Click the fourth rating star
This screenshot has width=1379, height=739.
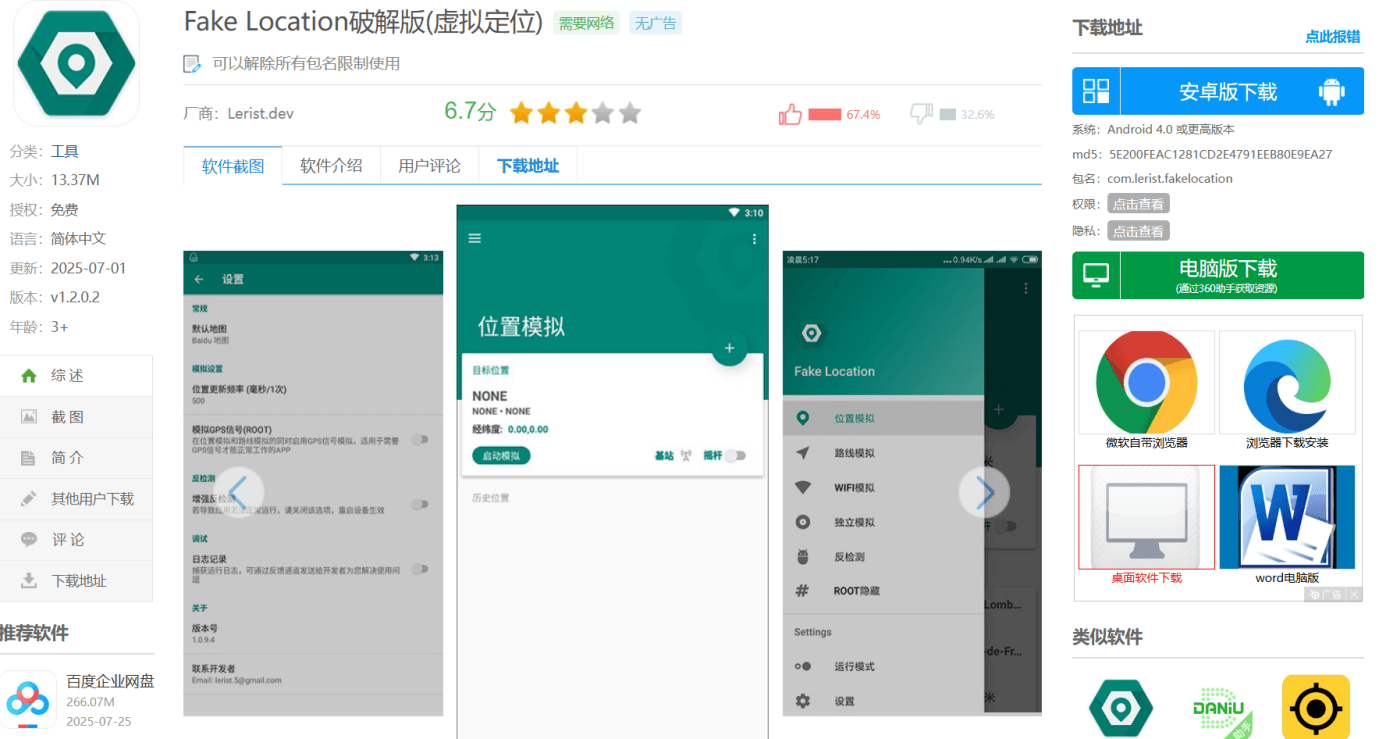603,114
